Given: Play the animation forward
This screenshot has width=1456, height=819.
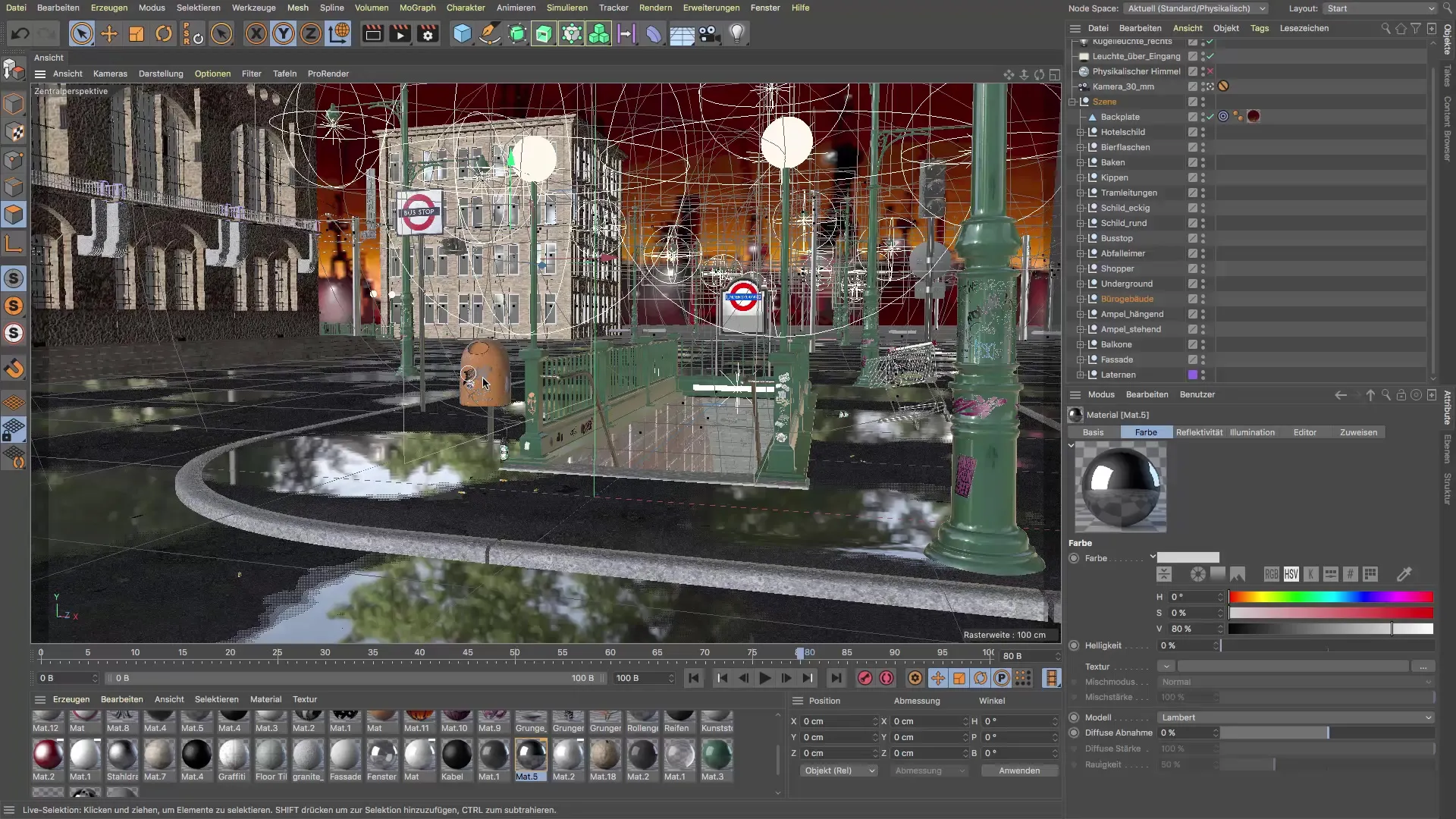Looking at the screenshot, I should coord(764,678).
